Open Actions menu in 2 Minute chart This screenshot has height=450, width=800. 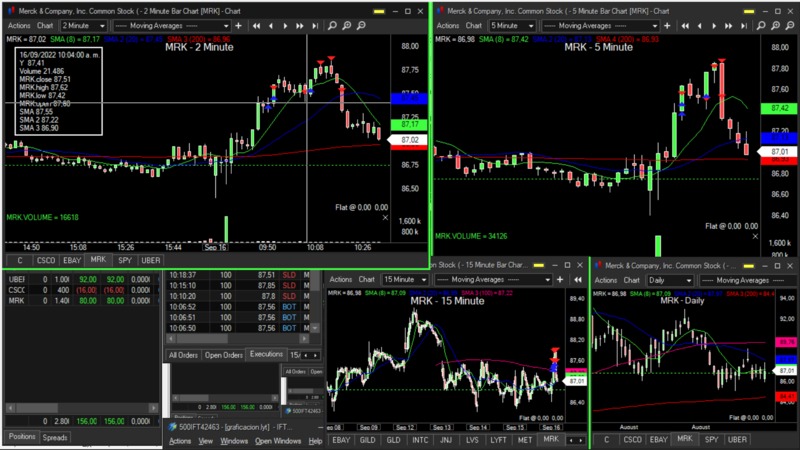(18, 24)
